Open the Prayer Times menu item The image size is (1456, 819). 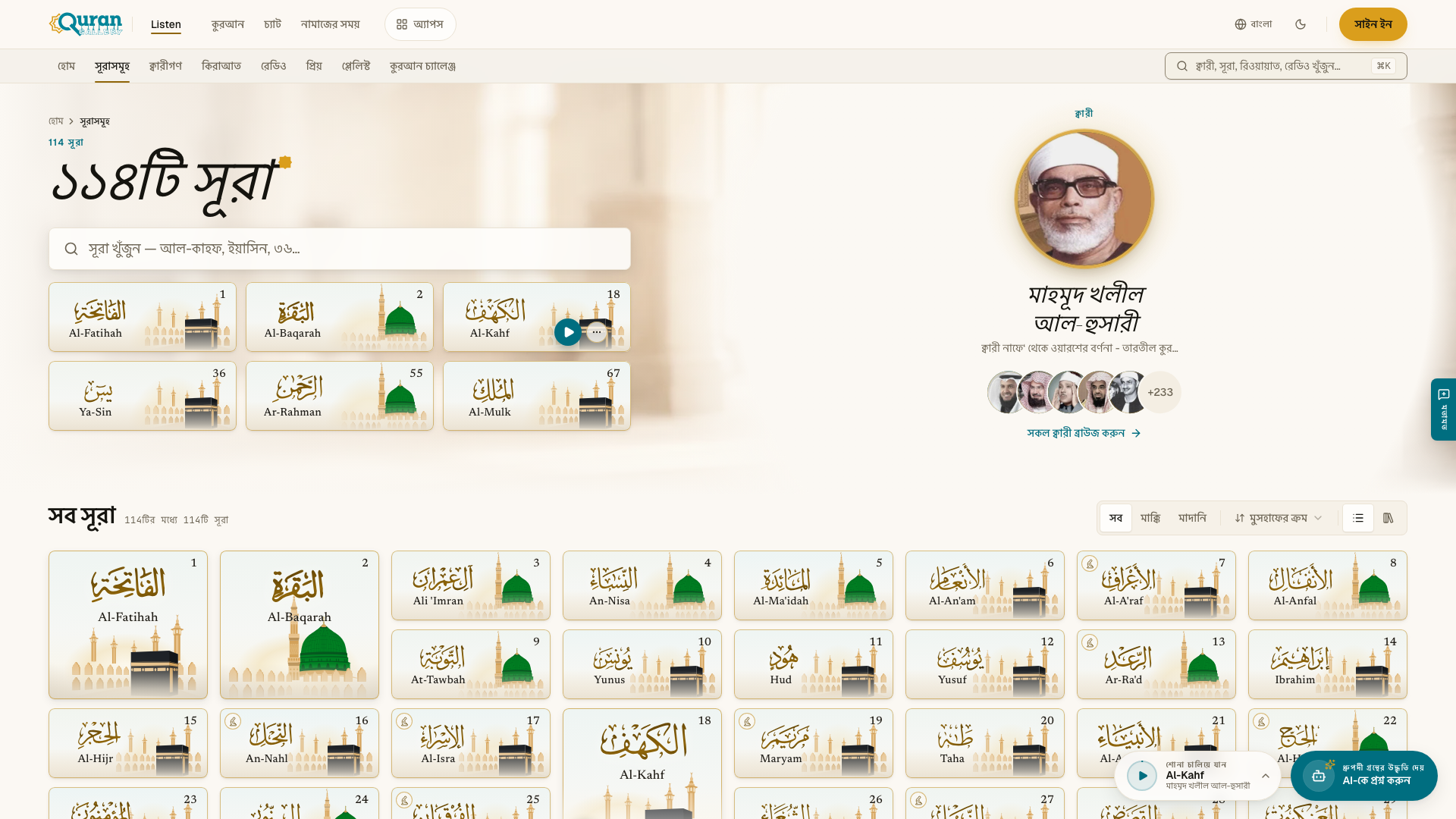coord(331,24)
